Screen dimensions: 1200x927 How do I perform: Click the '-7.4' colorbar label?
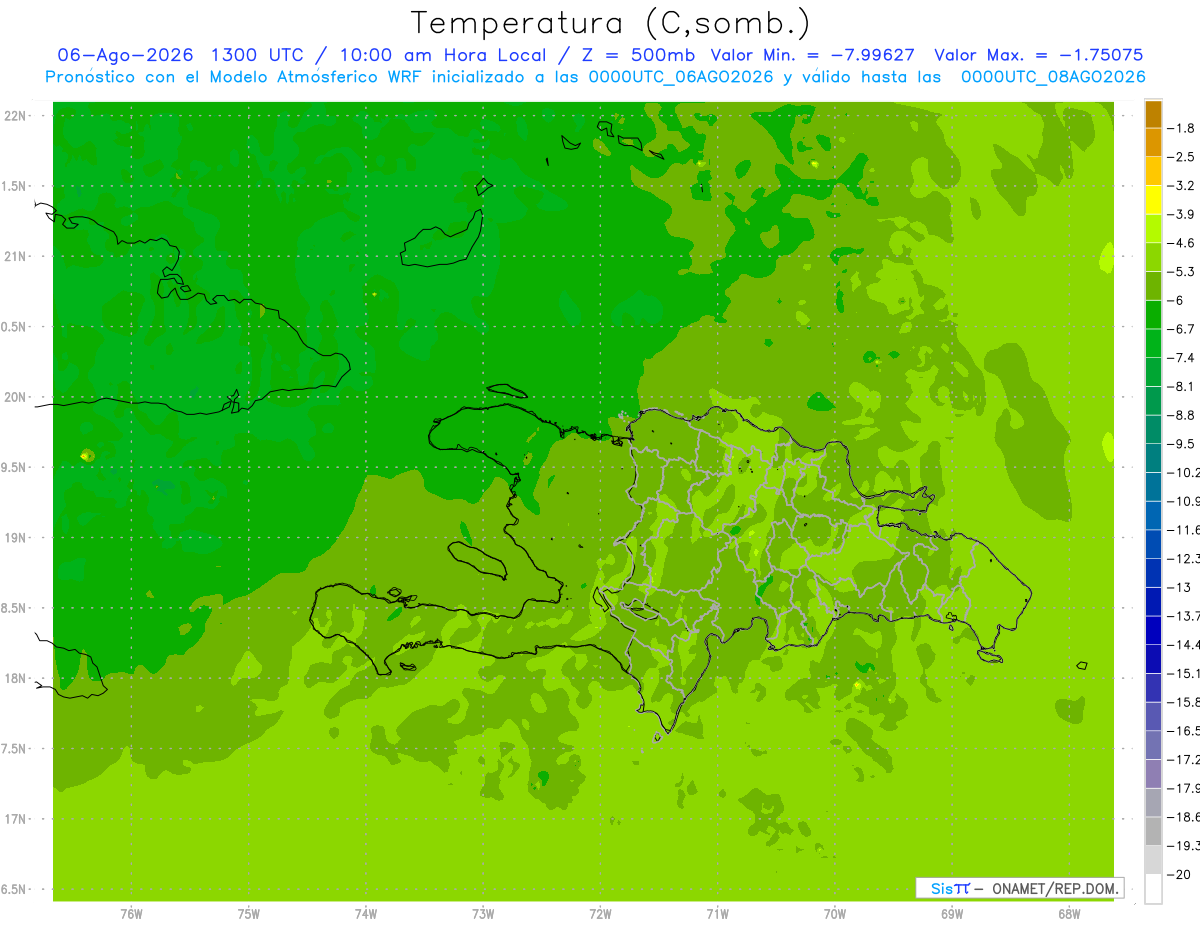point(1182,358)
